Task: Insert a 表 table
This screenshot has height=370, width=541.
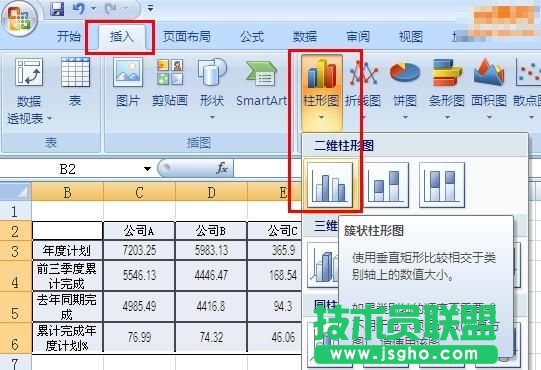Action: point(75,82)
